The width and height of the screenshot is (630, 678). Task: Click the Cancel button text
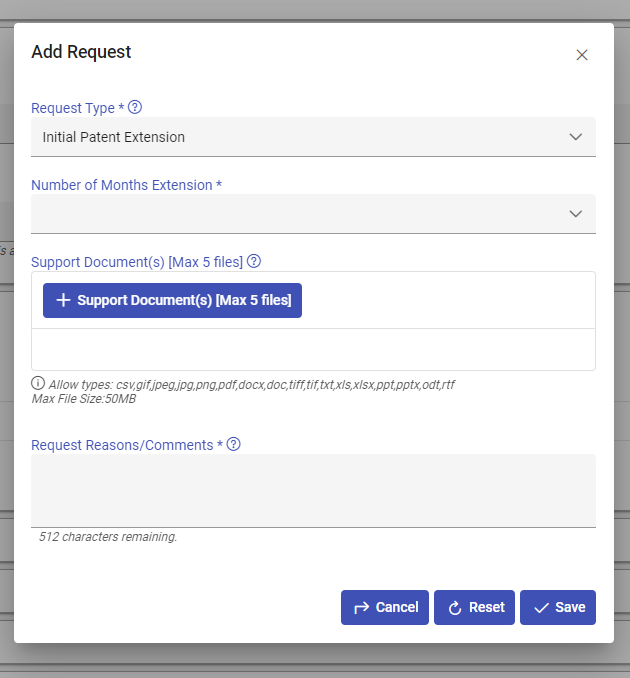[x=397, y=607]
